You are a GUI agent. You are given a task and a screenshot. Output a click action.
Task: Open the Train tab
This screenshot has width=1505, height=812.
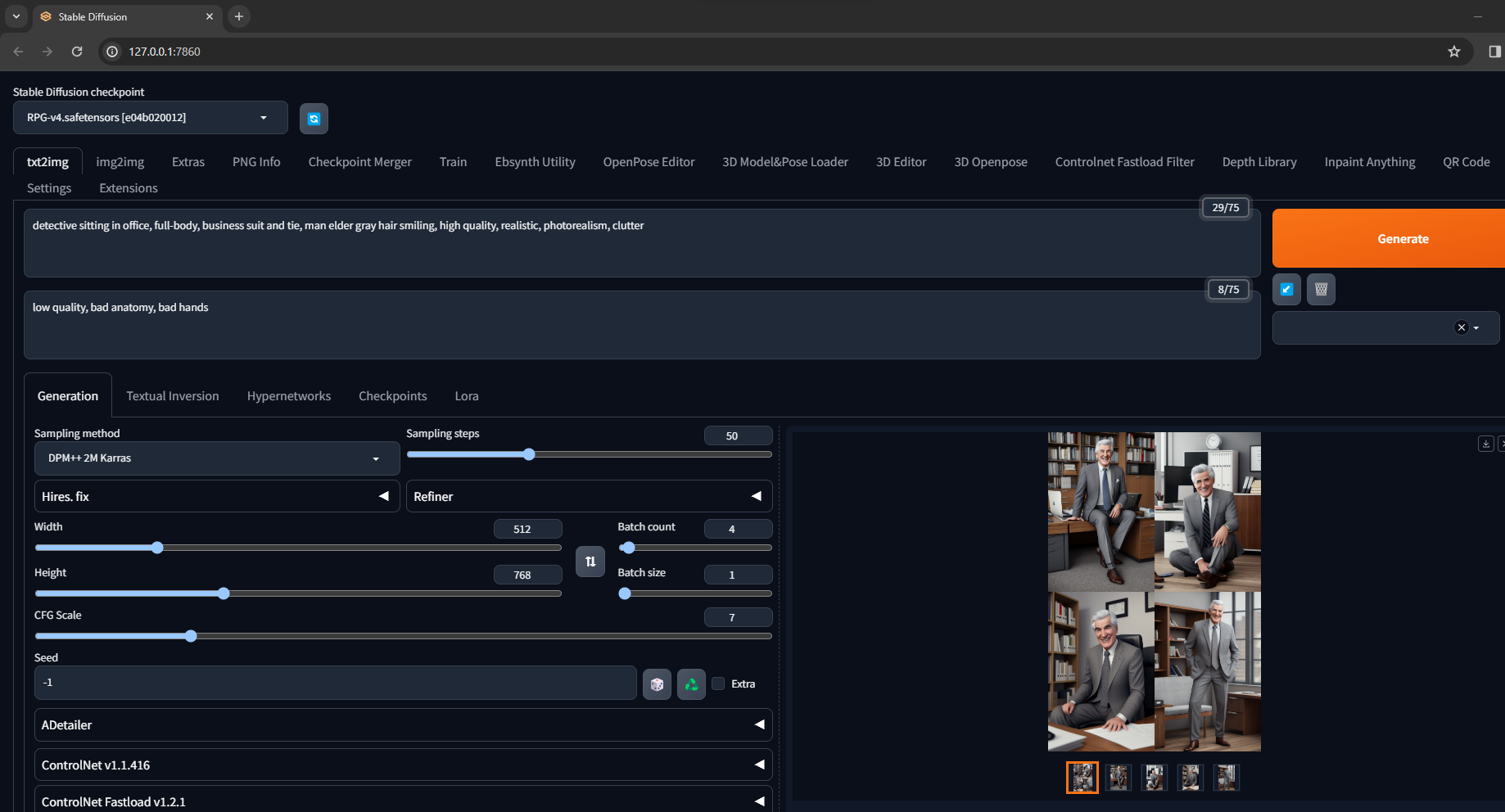point(454,162)
